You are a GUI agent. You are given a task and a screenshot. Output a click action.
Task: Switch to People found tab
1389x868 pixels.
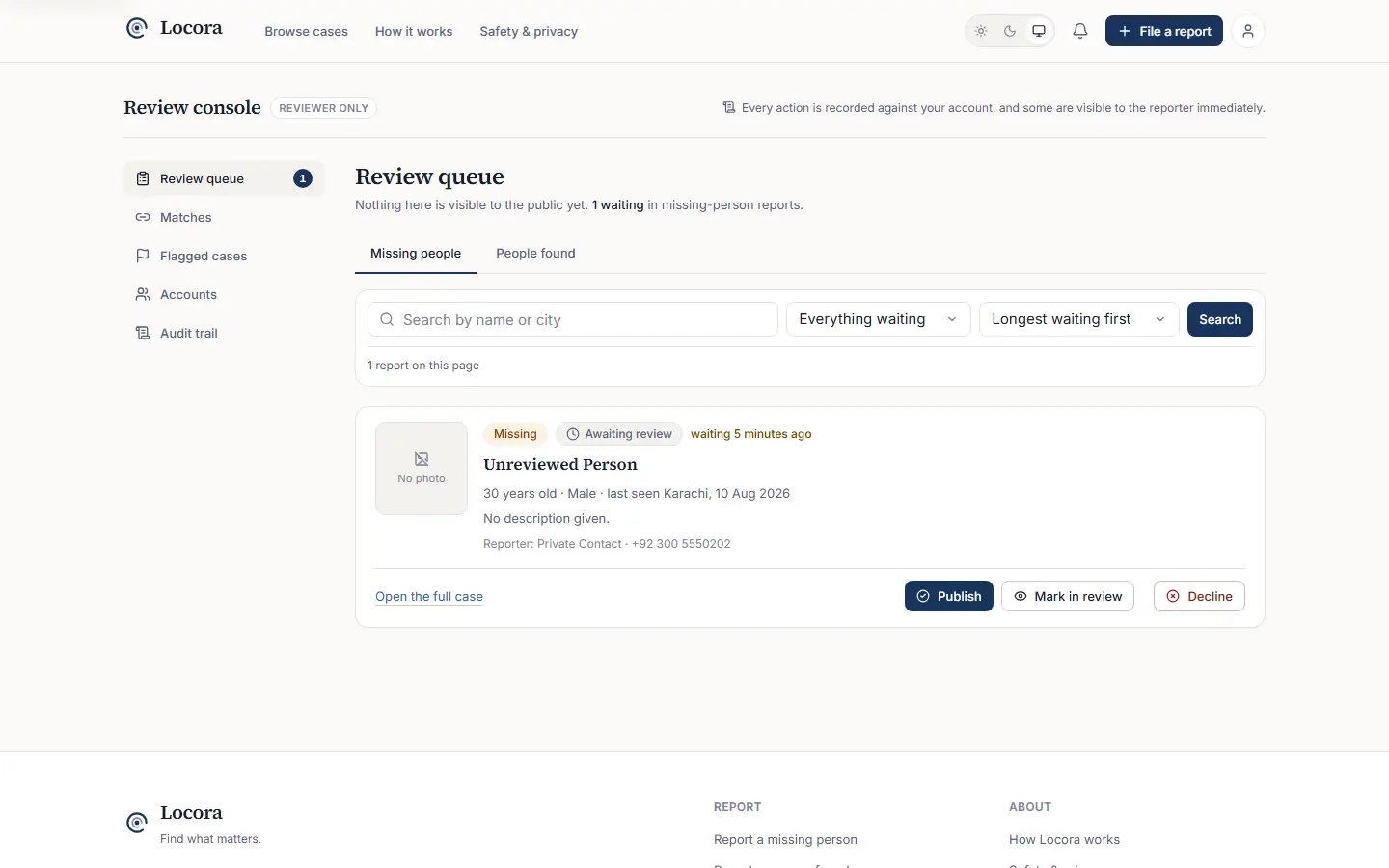click(535, 253)
